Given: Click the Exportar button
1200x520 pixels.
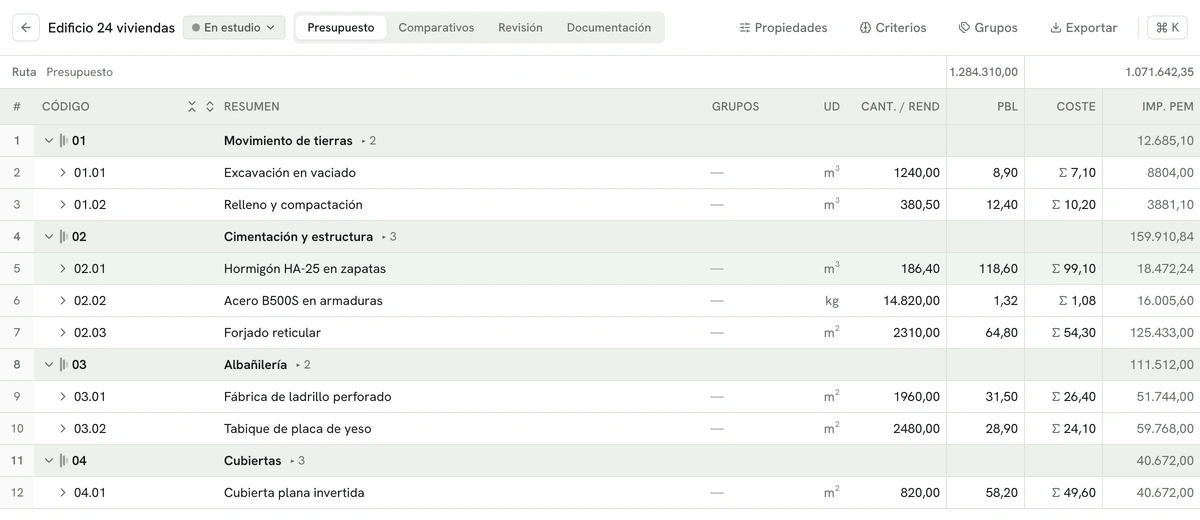Looking at the screenshot, I should tap(1084, 28).
